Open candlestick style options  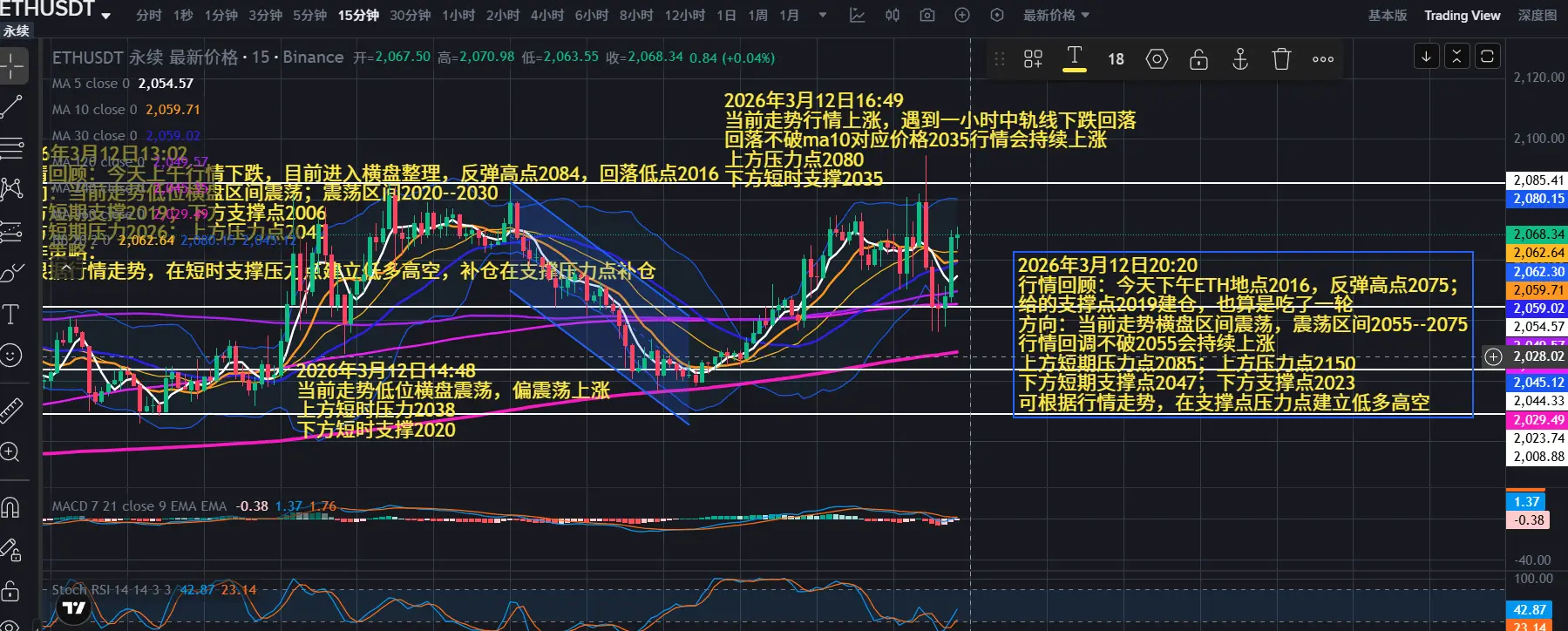893,15
